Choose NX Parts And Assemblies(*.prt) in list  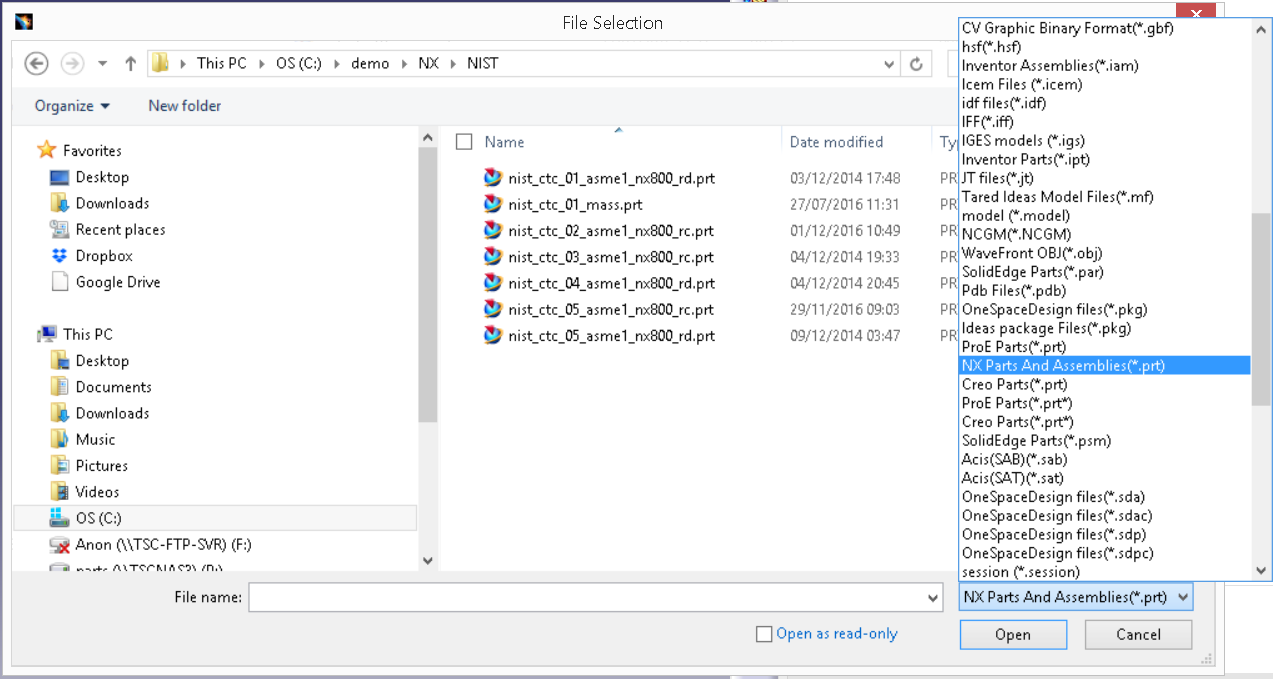1105,366
